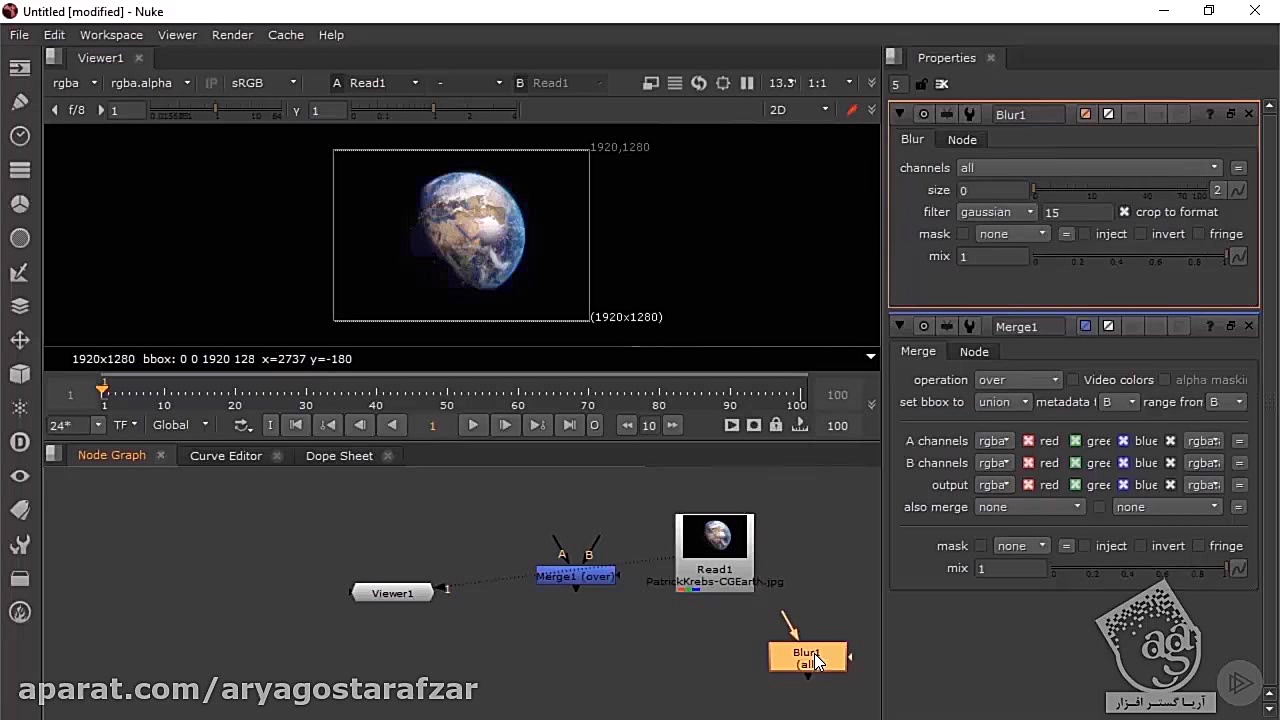The width and height of the screenshot is (1280, 720).
Task: Click the help button on Blur1 panel
Action: click(x=1210, y=114)
